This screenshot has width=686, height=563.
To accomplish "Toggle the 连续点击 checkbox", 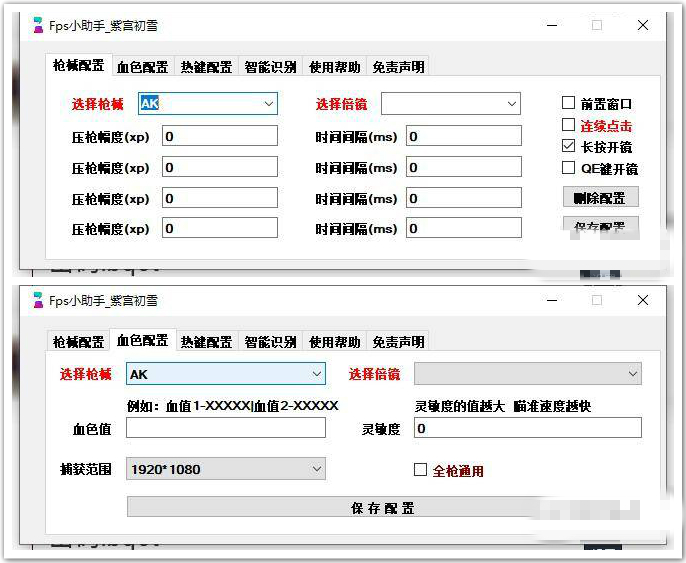I will point(569,125).
